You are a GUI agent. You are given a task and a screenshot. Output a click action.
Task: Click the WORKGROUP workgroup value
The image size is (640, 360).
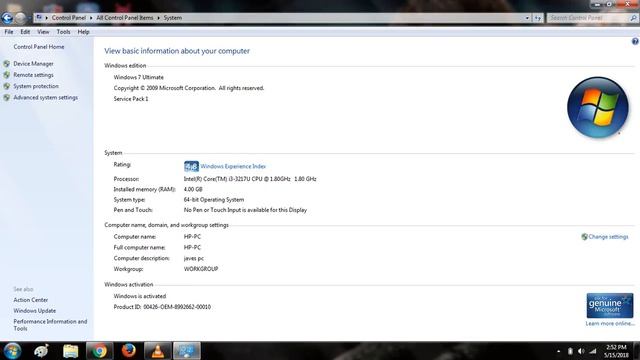pyautogui.click(x=201, y=269)
